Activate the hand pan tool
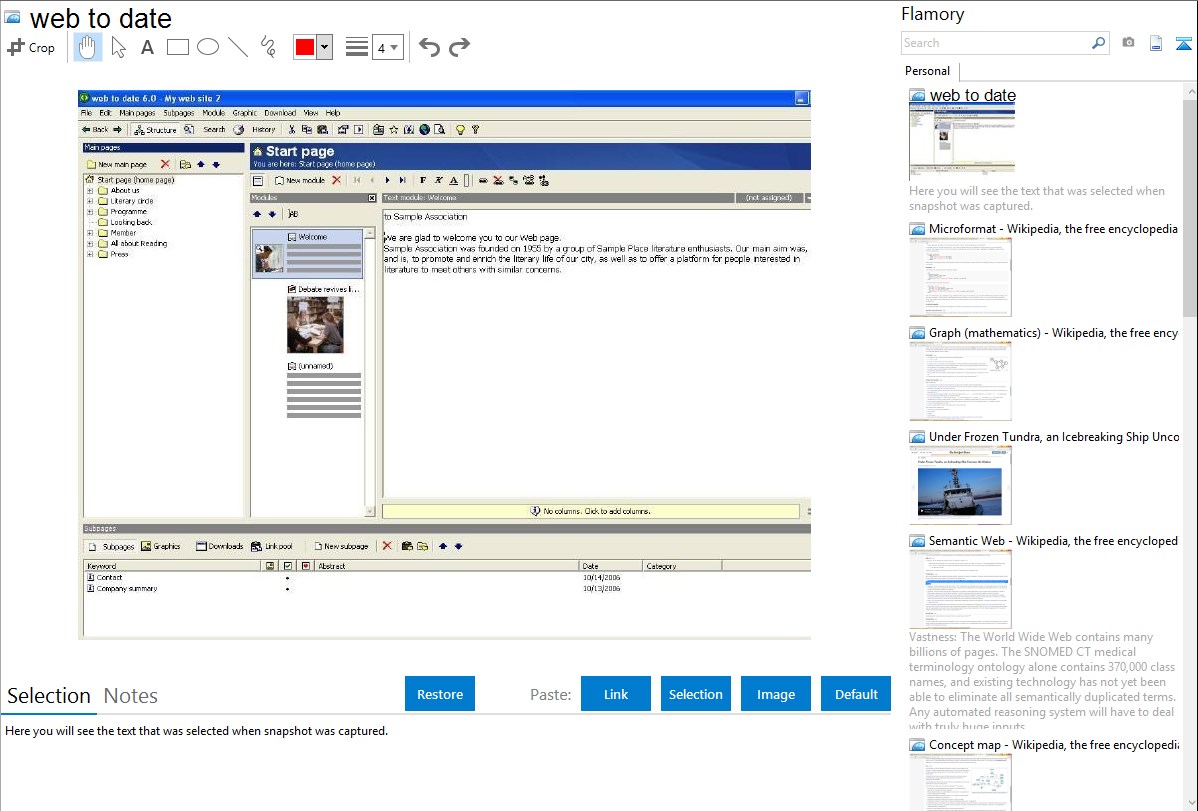 click(88, 47)
